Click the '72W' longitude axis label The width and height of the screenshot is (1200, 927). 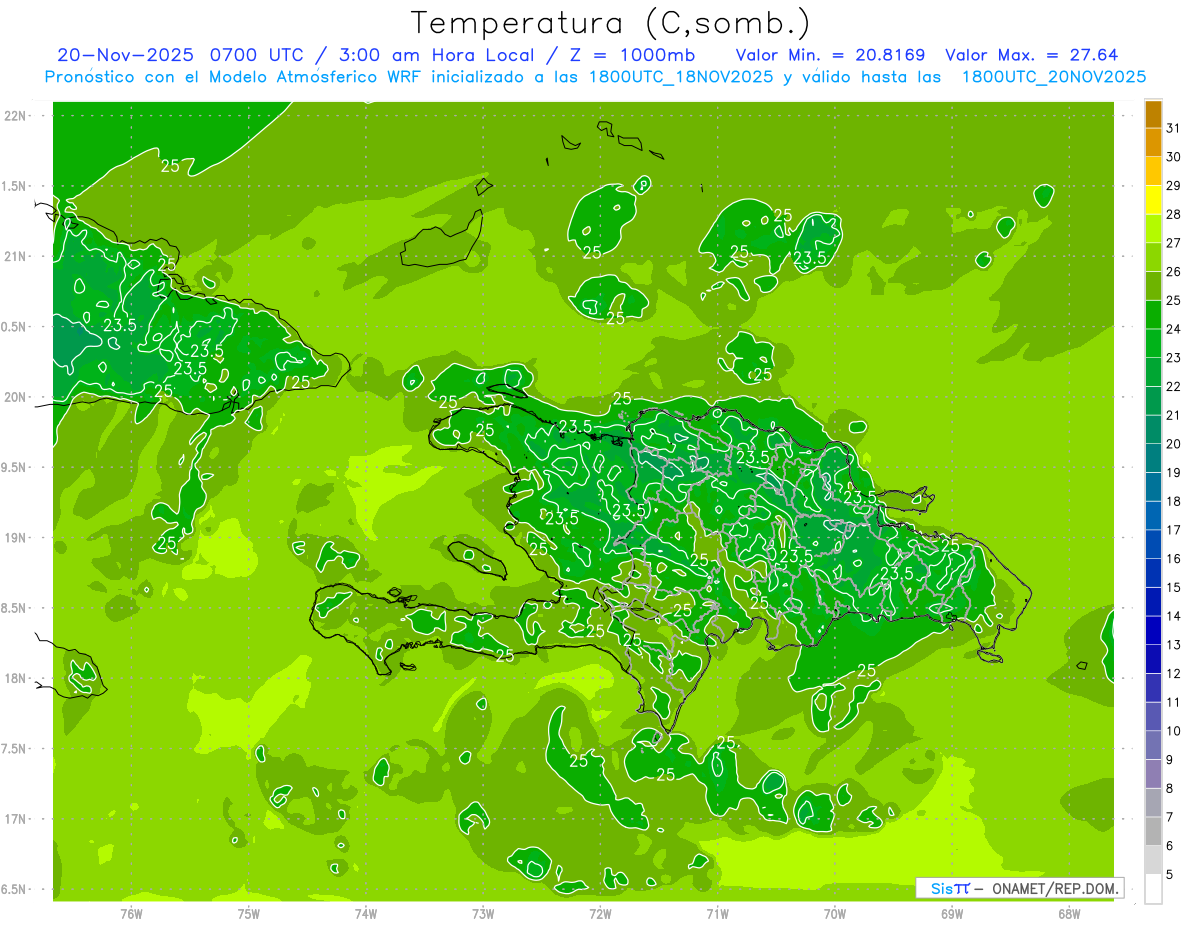click(600, 913)
